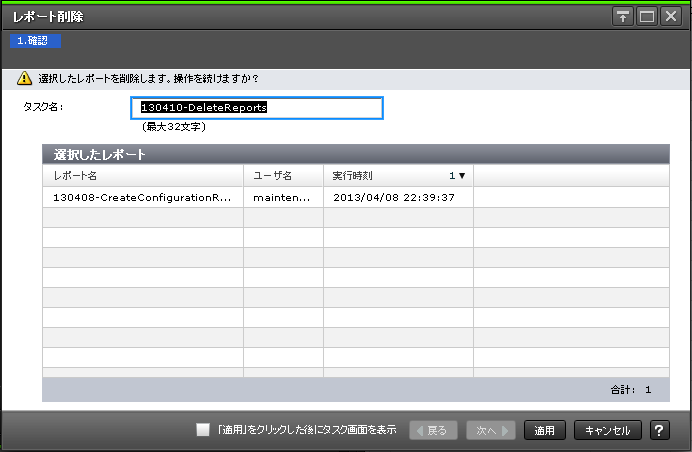Sort by レポート名 column header
This screenshot has width=692, height=452.
point(143,176)
